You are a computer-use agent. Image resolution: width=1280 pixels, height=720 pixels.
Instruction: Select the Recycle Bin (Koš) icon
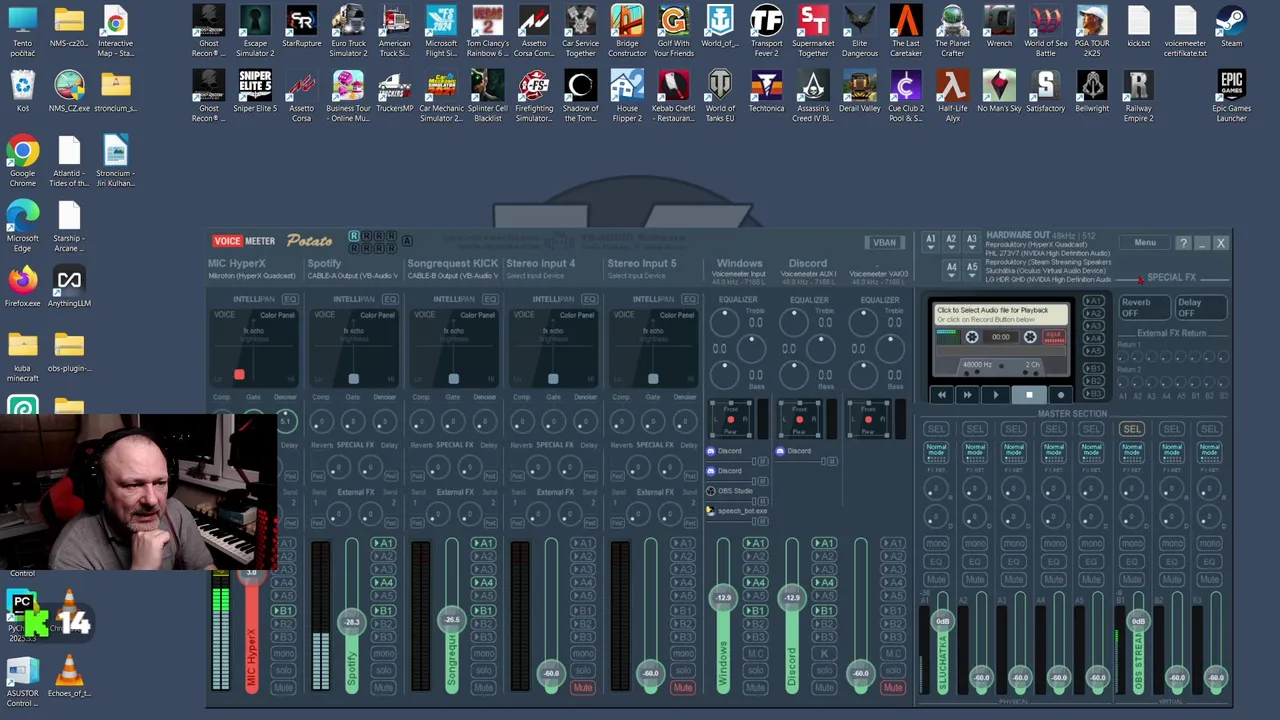pos(23,92)
